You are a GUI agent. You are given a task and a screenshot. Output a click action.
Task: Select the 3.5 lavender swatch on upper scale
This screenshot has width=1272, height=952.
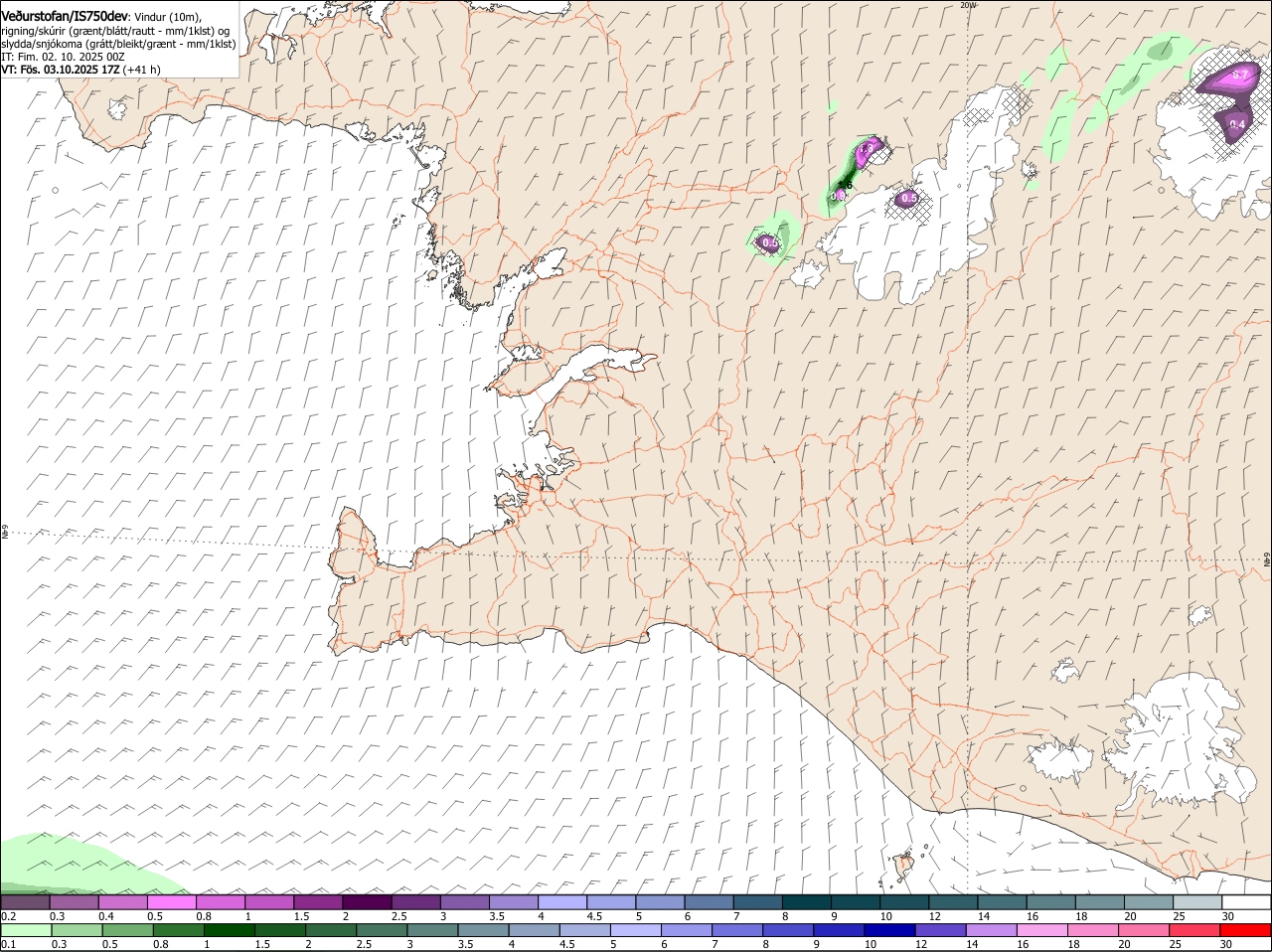(513, 902)
